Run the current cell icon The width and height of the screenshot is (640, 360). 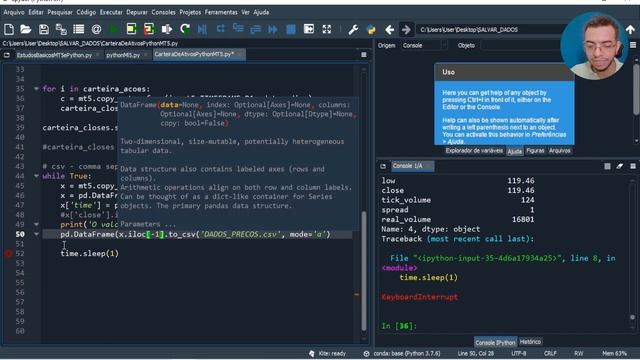point(131,29)
